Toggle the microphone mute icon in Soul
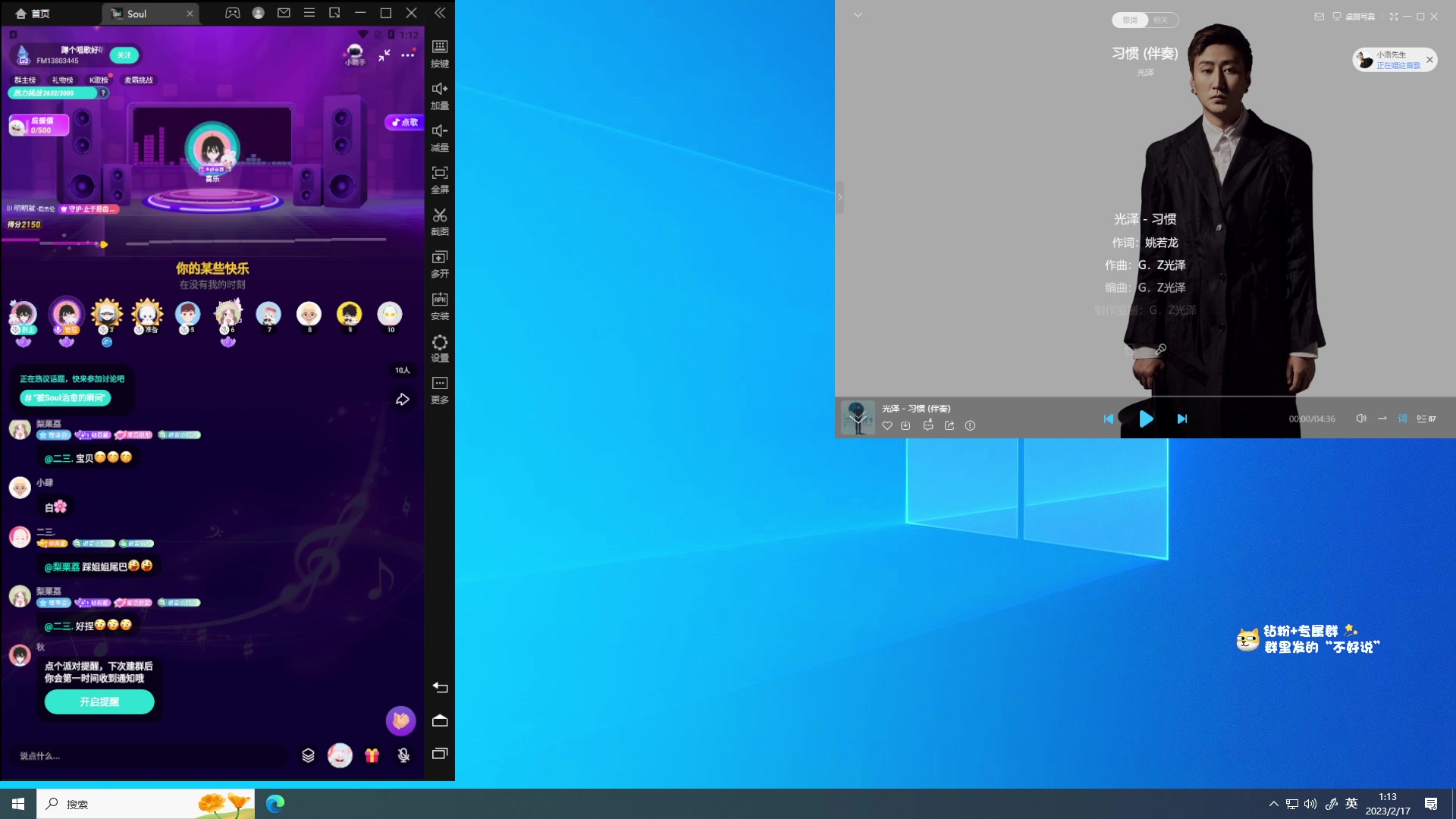 click(x=404, y=755)
